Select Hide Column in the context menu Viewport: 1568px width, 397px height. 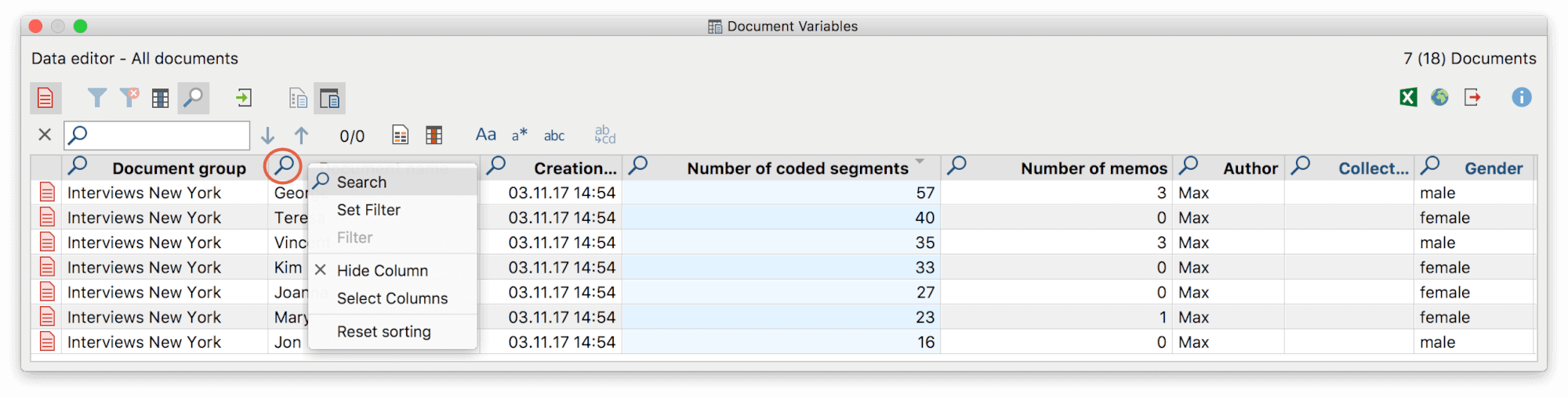pos(382,270)
